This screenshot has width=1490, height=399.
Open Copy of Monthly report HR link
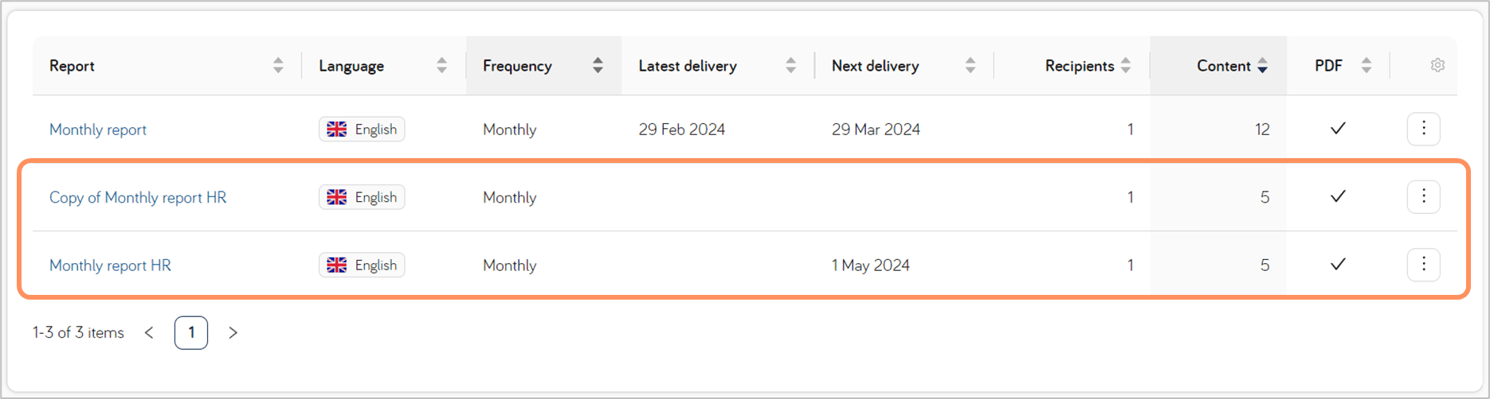pyautogui.click(x=138, y=197)
